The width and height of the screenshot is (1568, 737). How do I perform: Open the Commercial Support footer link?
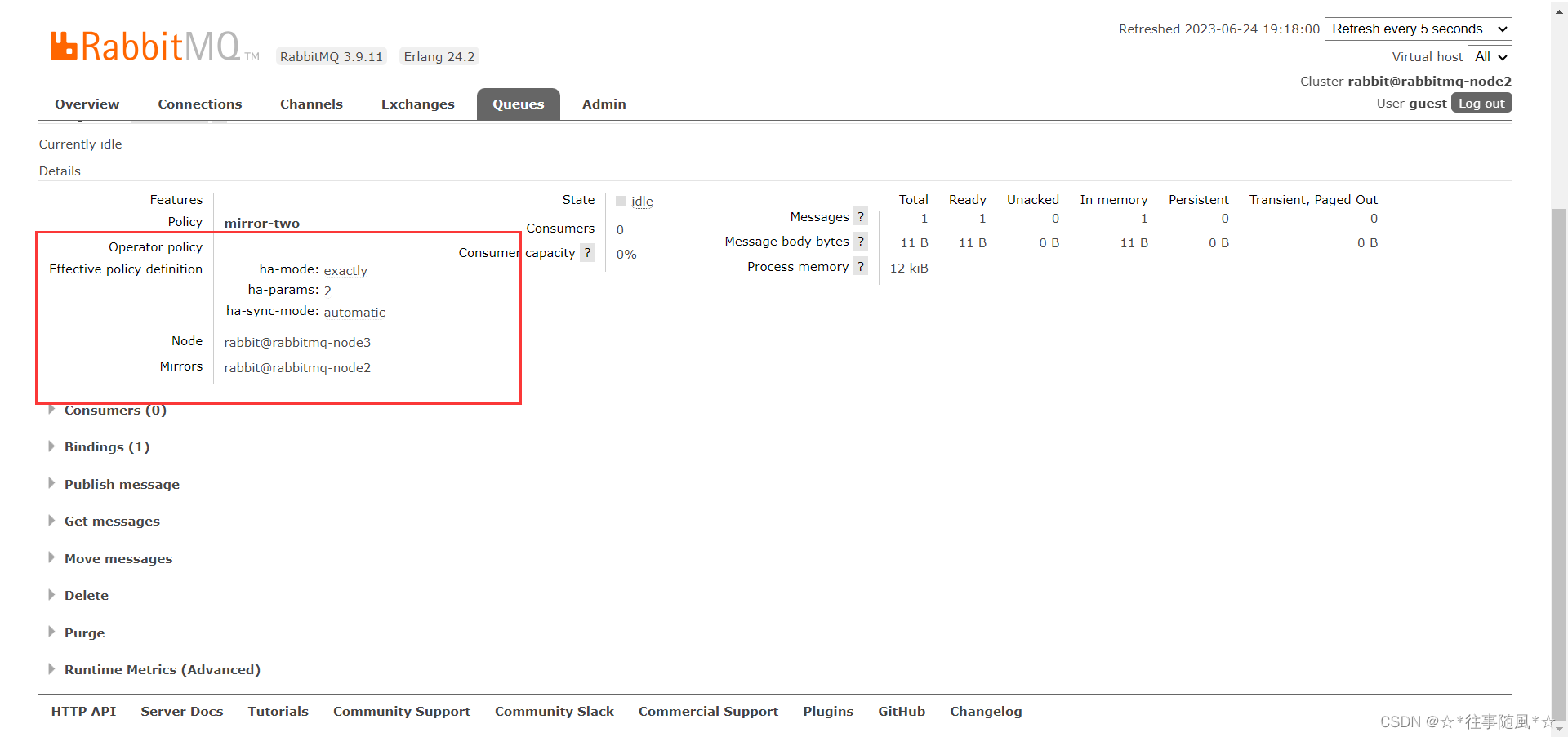coord(708,711)
